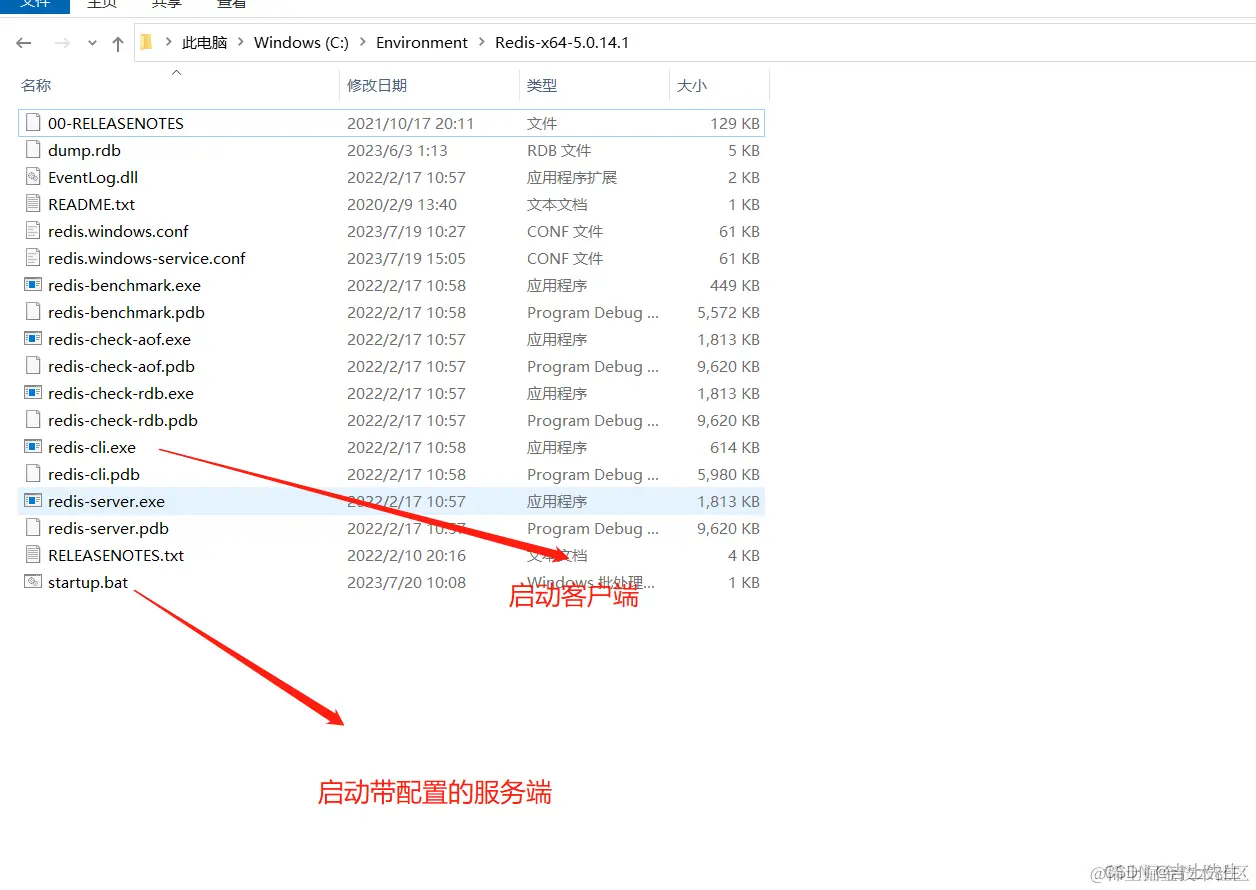This screenshot has height=890, width=1256.
Task: Click file name 00-RELEASENOTES
Action: click(116, 124)
